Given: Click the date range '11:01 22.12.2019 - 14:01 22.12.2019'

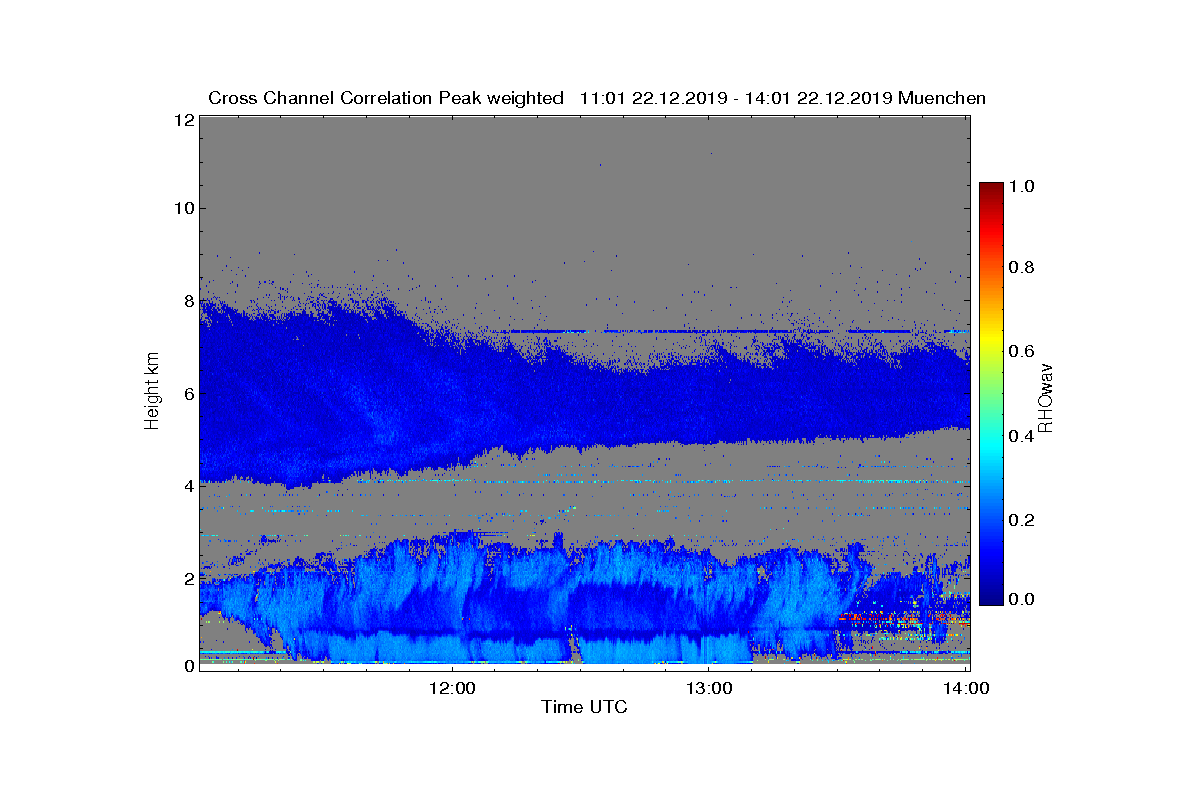Looking at the screenshot, I should click(x=737, y=98).
